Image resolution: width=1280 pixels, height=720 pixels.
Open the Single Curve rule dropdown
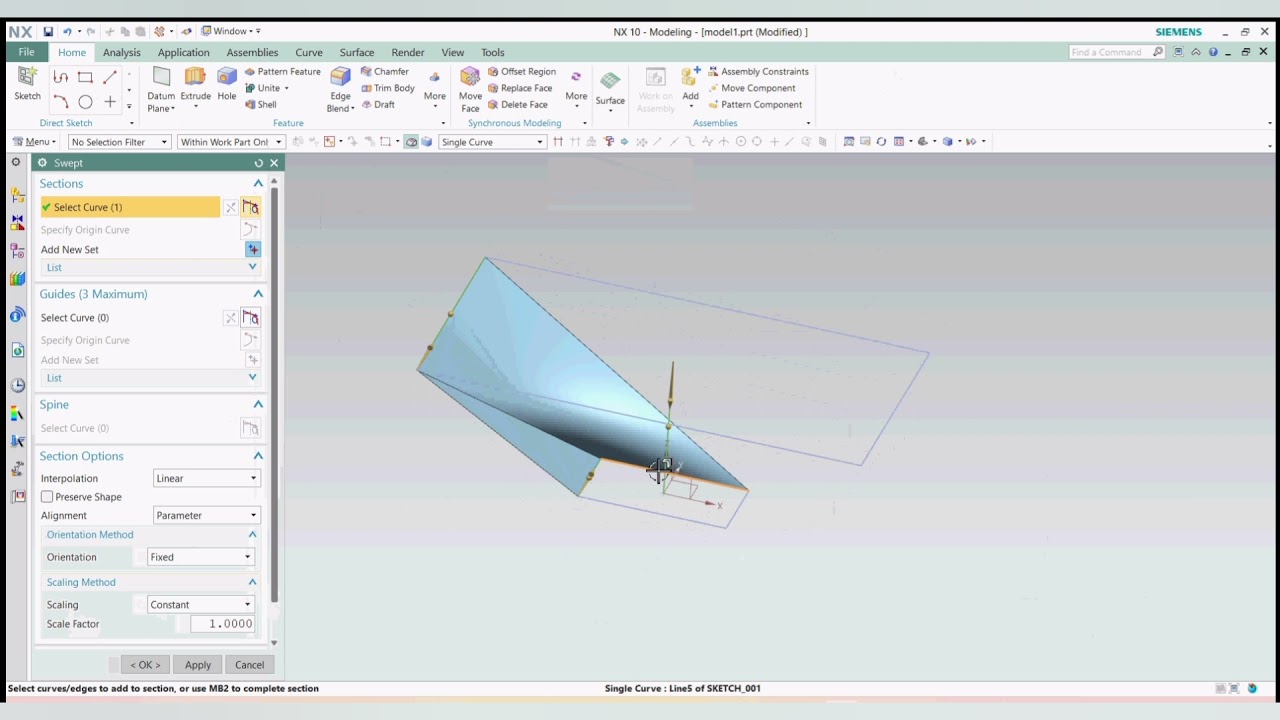[x=492, y=142]
